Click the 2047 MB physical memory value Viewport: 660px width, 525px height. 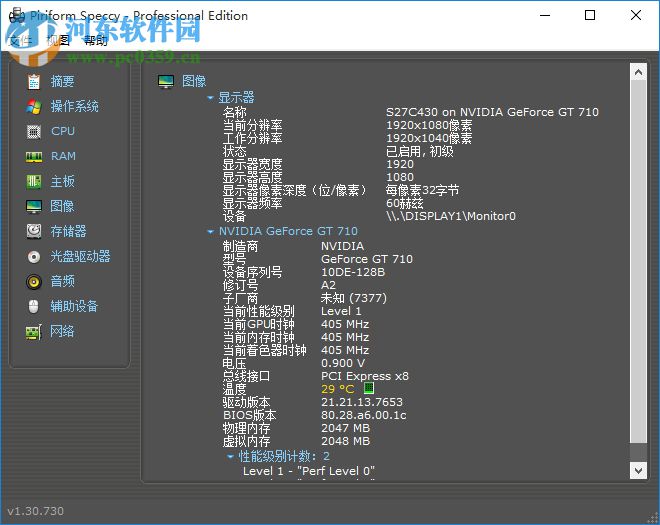point(346,429)
